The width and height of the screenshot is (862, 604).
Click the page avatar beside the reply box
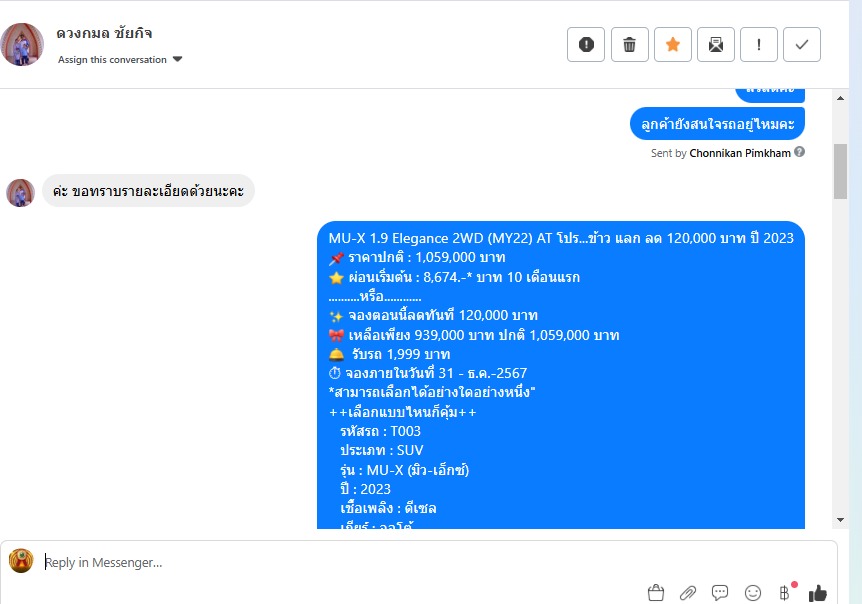pyautogui.click(x=21, y=561)
